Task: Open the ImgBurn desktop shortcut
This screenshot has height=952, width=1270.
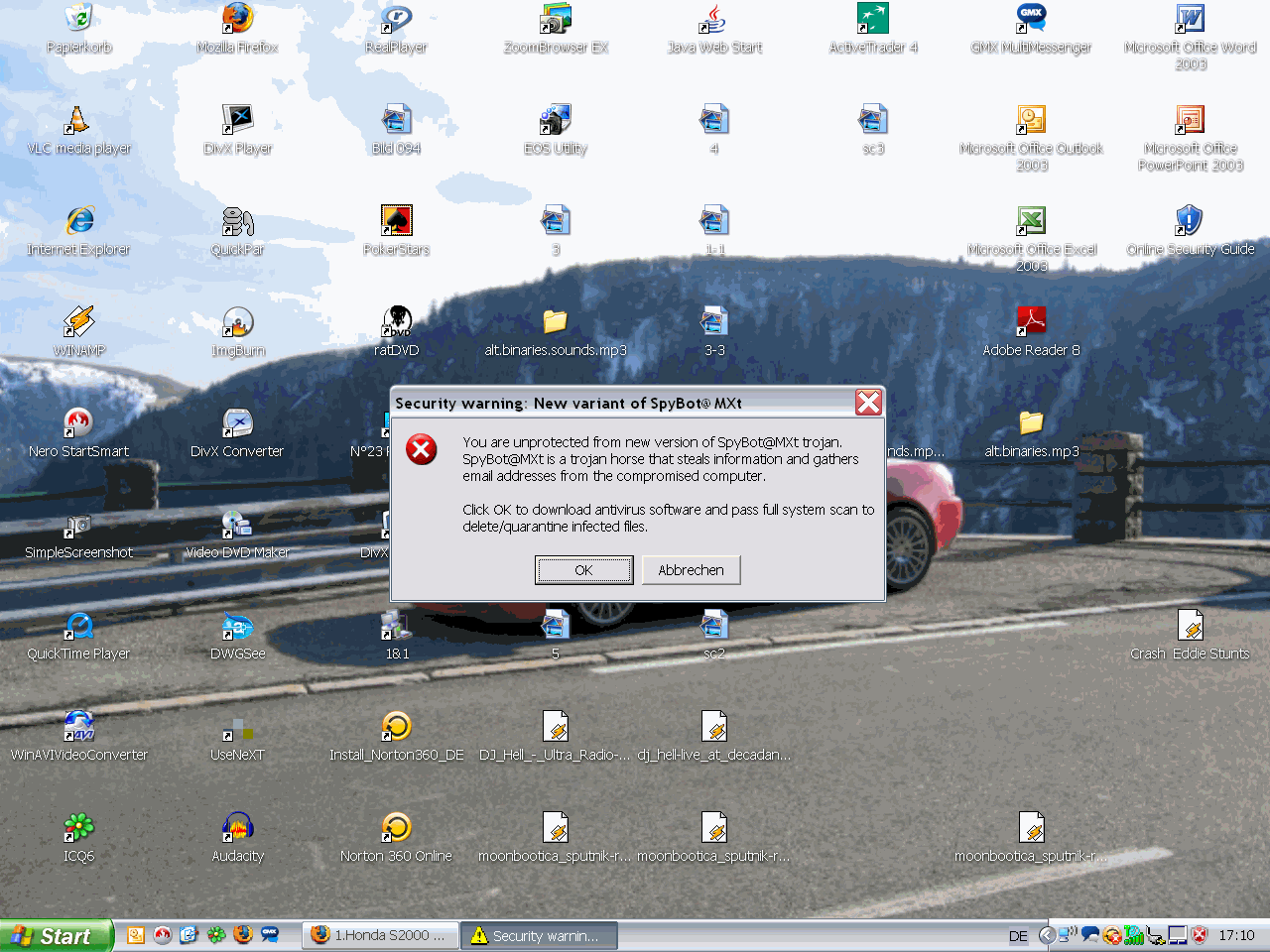Action: (x=238, y=322)
